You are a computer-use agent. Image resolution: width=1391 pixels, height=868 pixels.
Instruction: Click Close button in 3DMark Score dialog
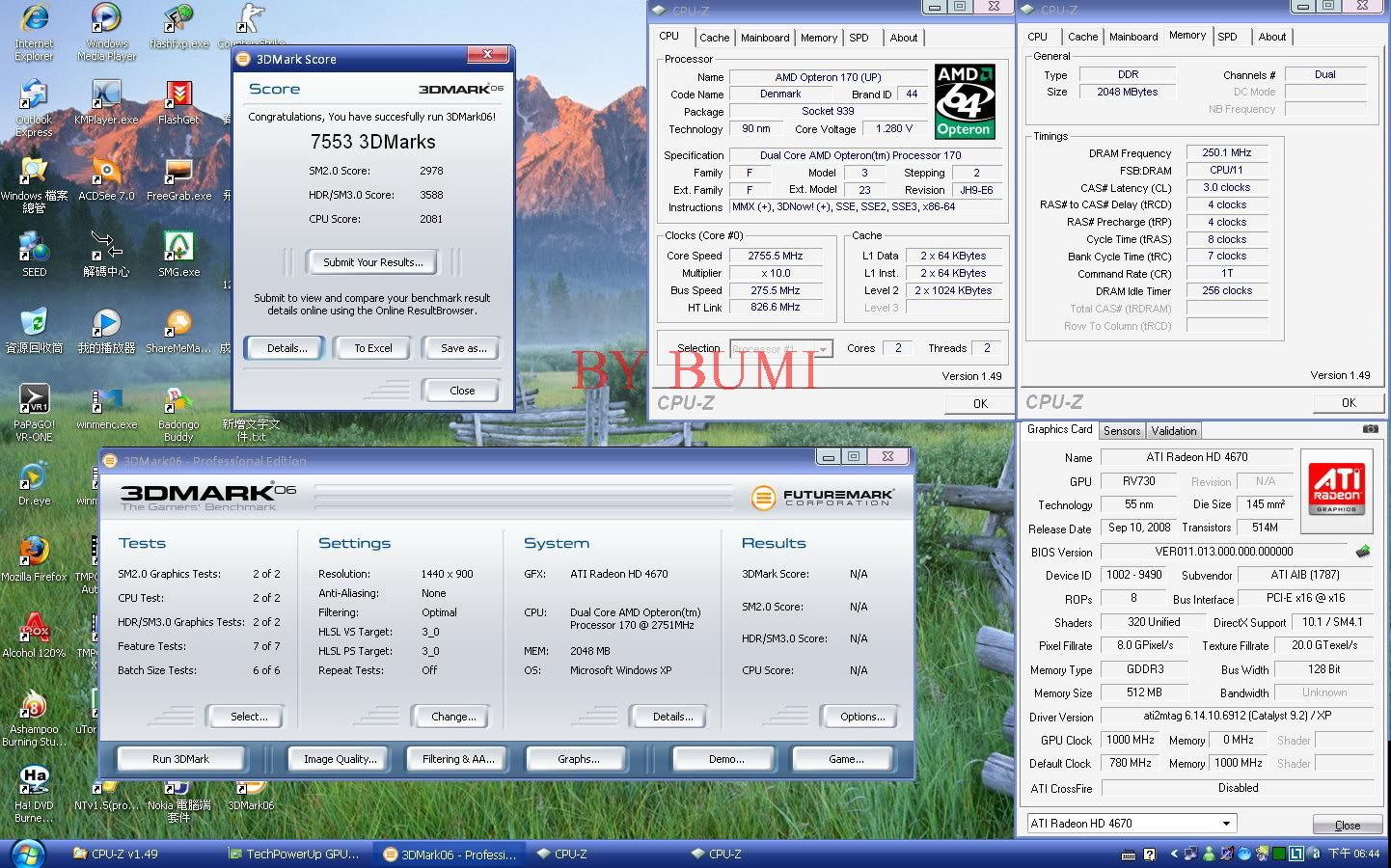[462, 391]
